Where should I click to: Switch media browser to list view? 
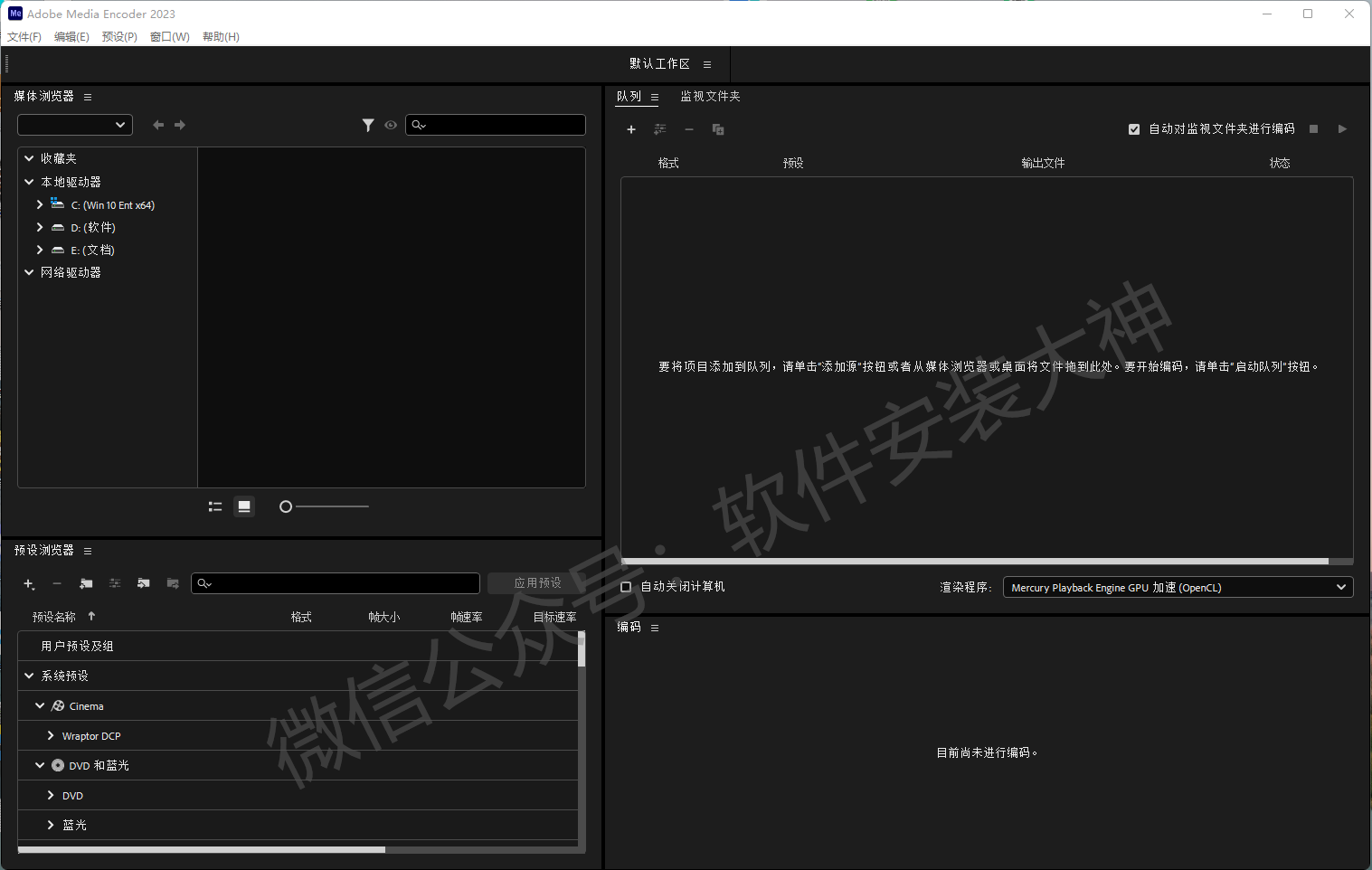215,506
